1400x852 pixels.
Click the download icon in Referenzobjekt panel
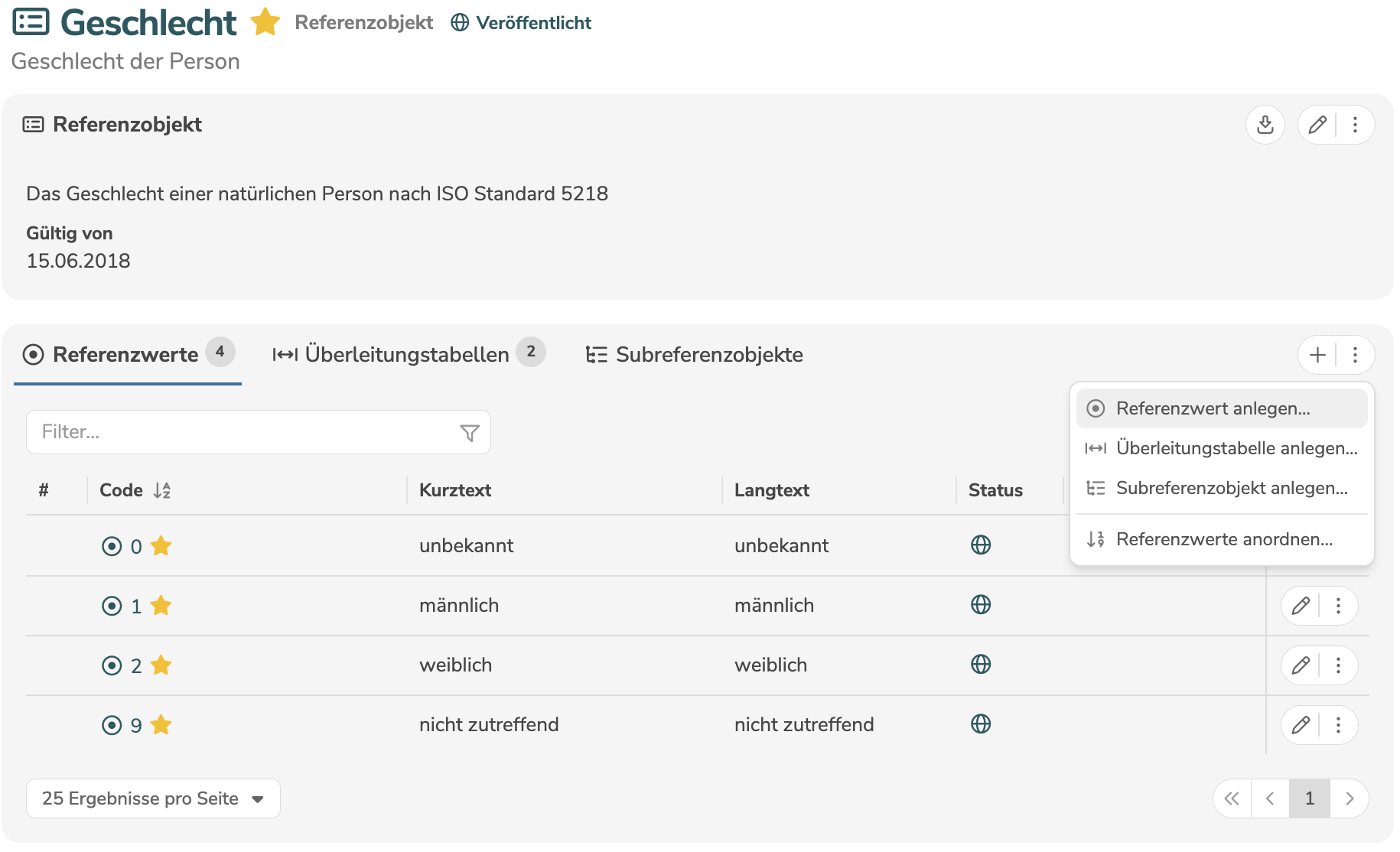(1265, 125)
